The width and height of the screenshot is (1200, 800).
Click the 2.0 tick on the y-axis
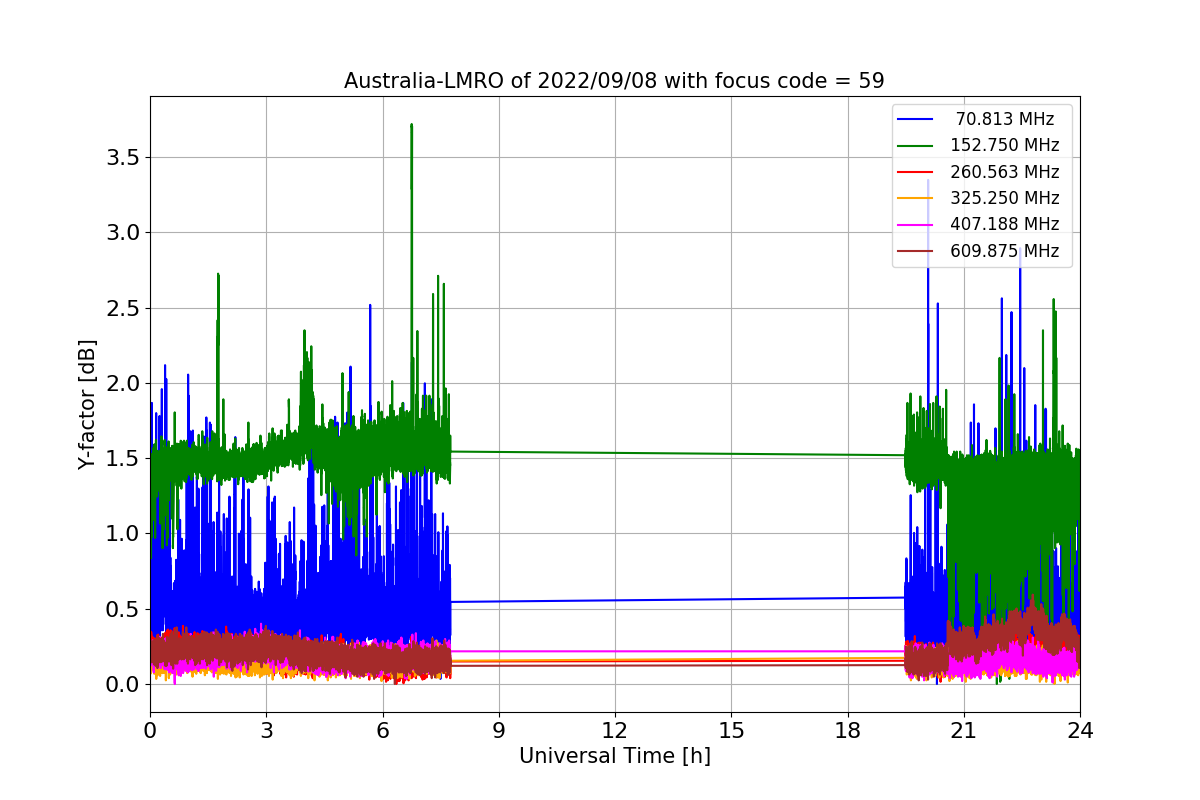click(123, 383)
